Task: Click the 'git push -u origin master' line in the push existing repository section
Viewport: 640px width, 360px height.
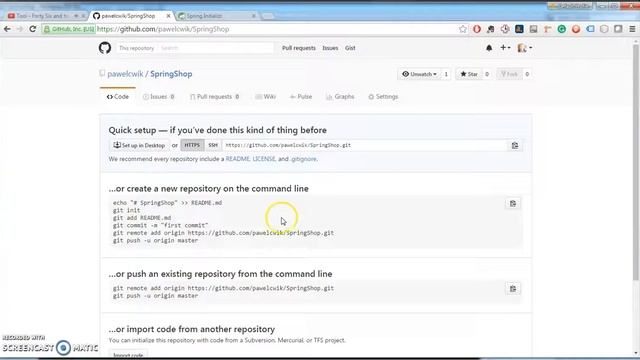Action: [156, 296]
